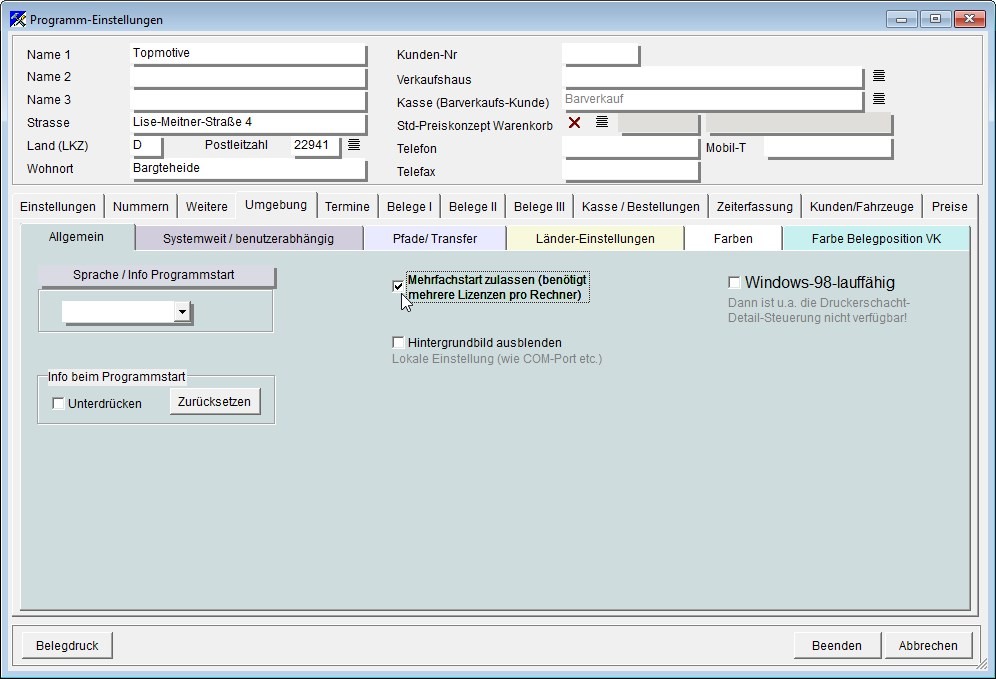Open the list icon next to Verkaufshaus field
The image size is (996, 679).
(x=878, y=76)
